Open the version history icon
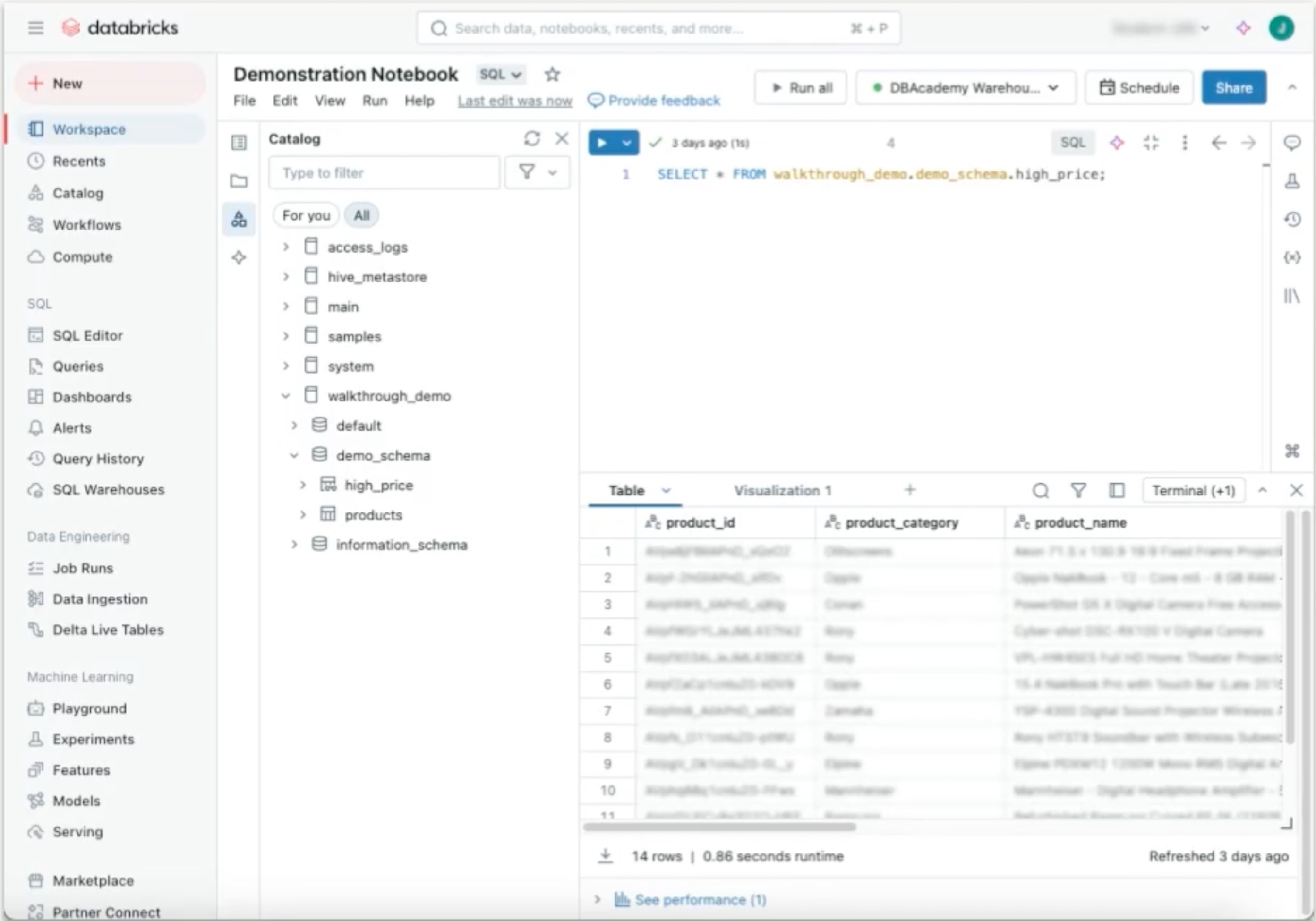The width and height of the screenshot is (1316, 921). pyautogui.click(x=1292, y=219)
